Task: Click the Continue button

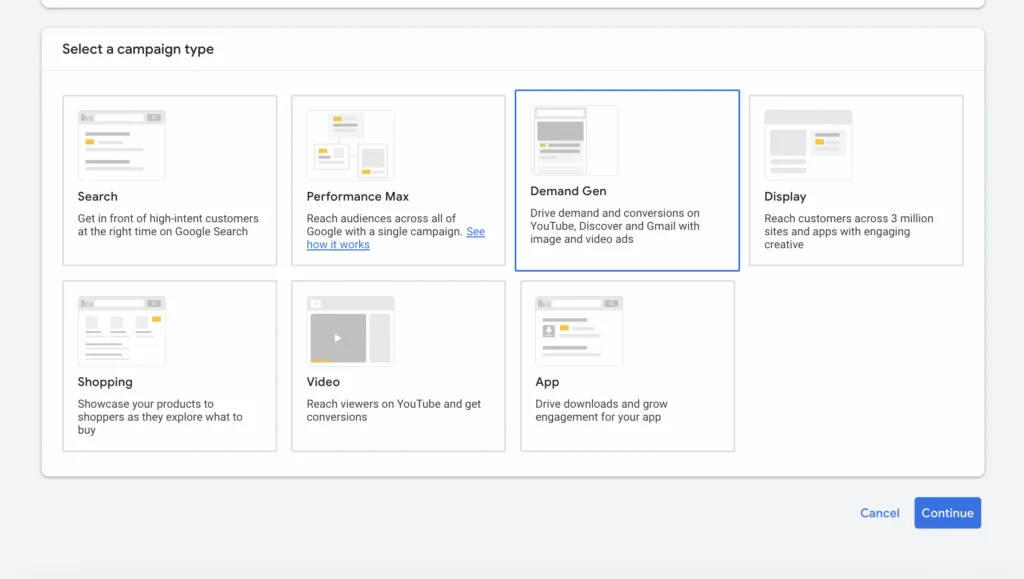Action: click(x=948, y=513)
